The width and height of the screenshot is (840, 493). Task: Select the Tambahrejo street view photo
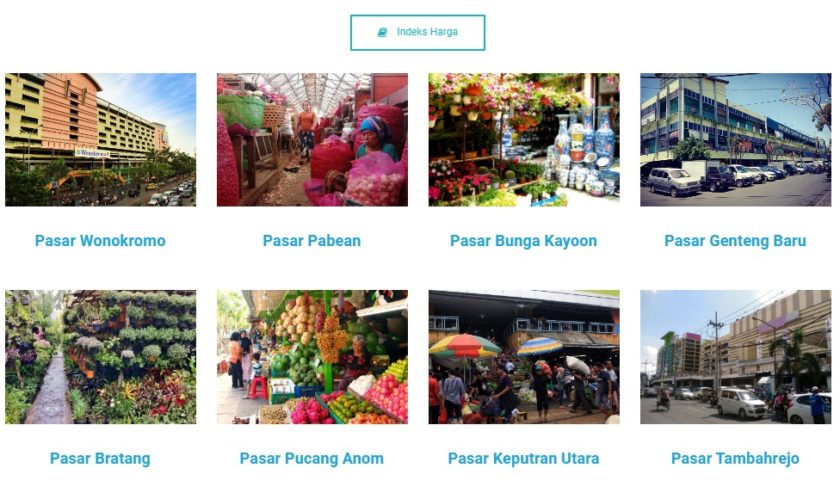click(x=736, y=357)
